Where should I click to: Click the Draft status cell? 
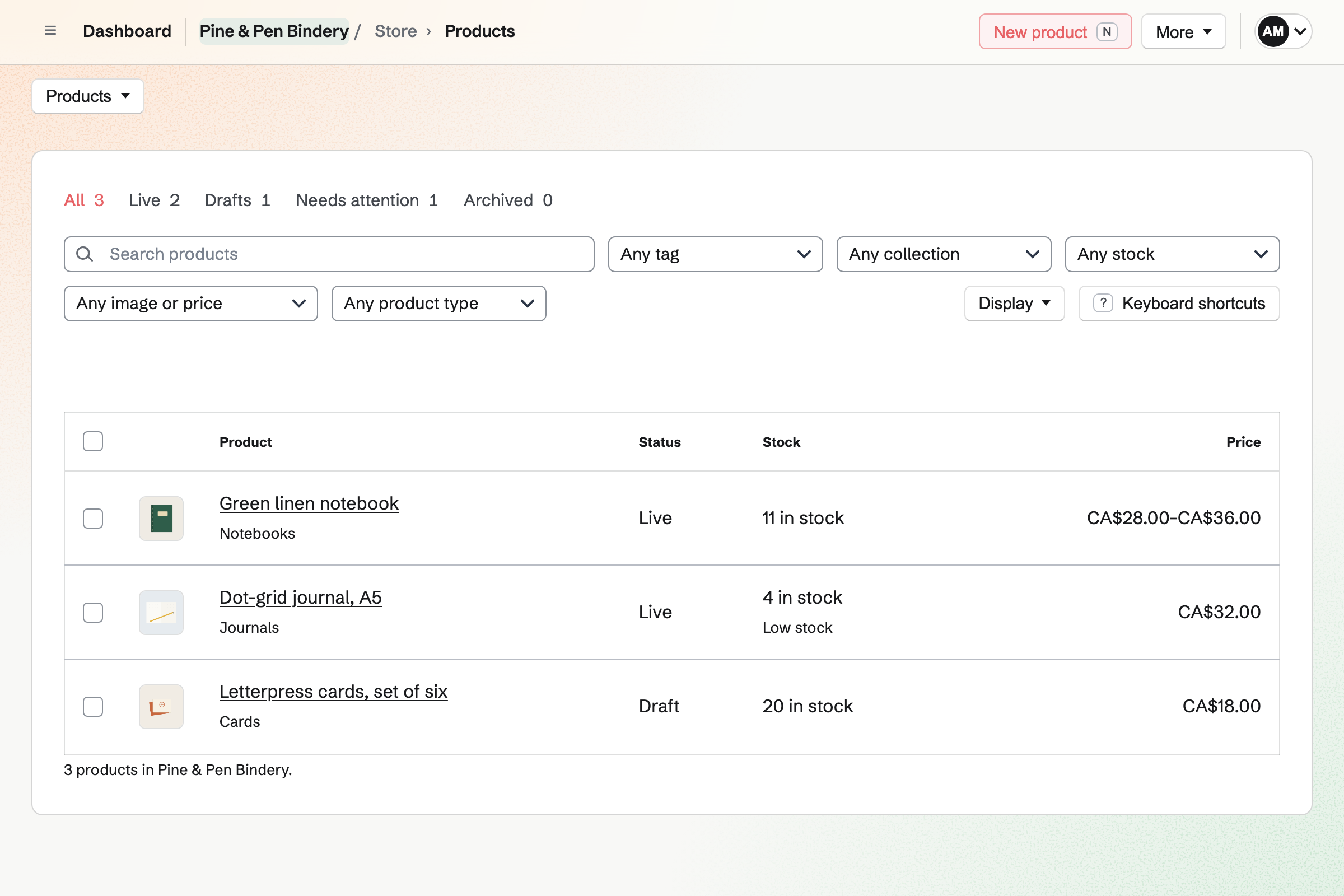[659, 706]
